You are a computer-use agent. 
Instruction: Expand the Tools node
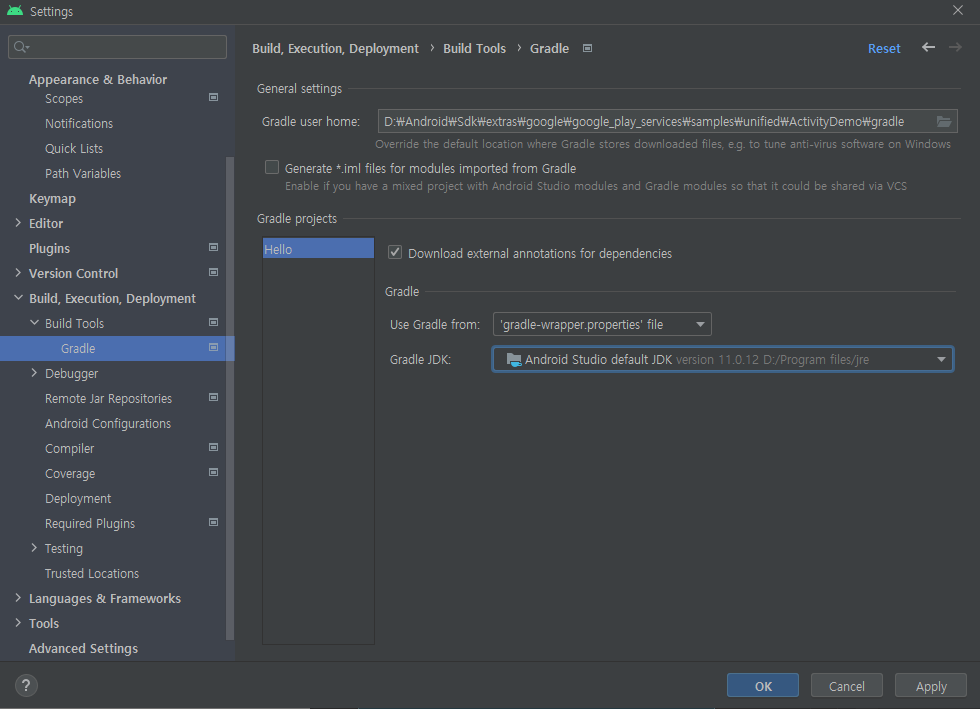[x=18, y=623]
